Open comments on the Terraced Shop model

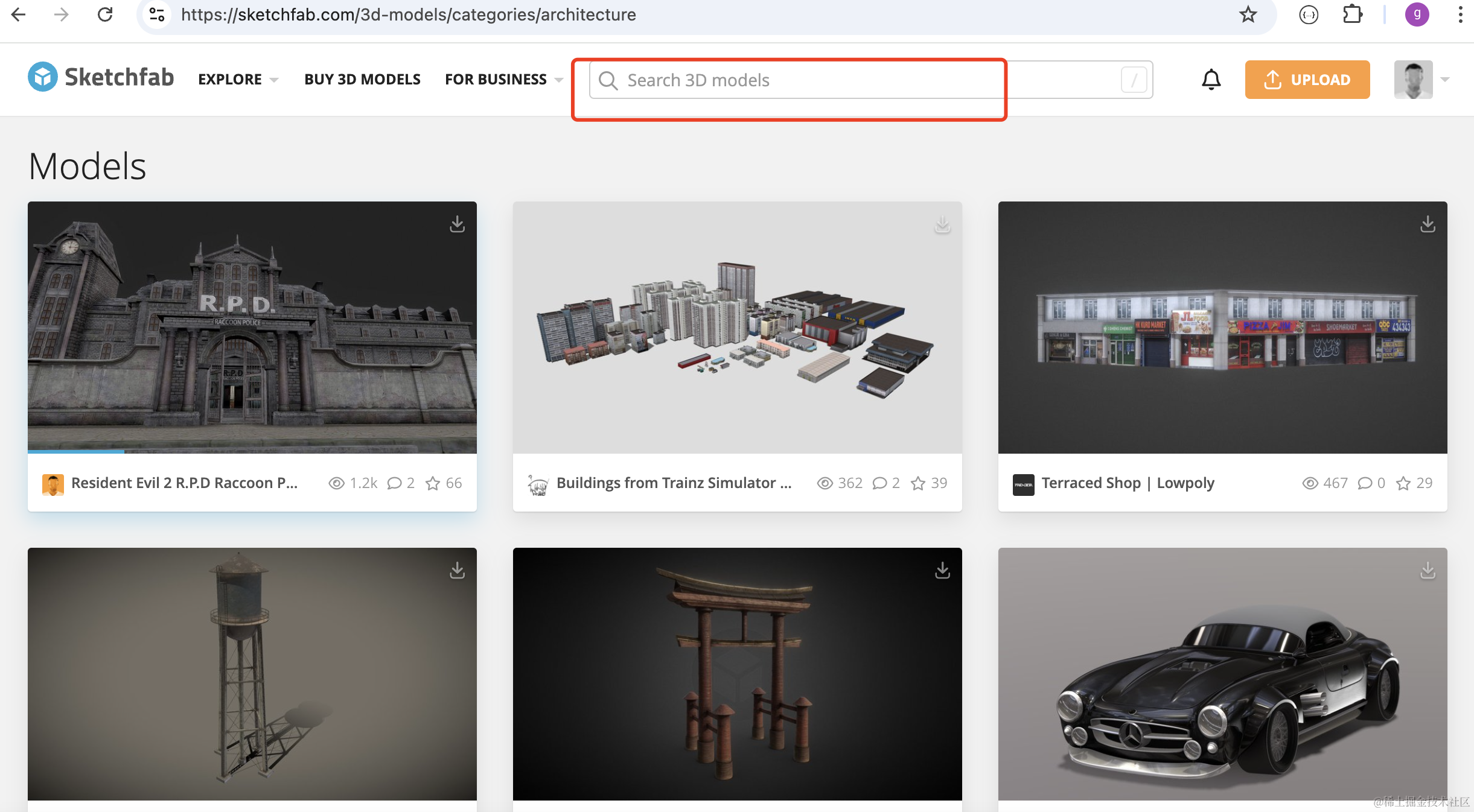point(1365,483)
